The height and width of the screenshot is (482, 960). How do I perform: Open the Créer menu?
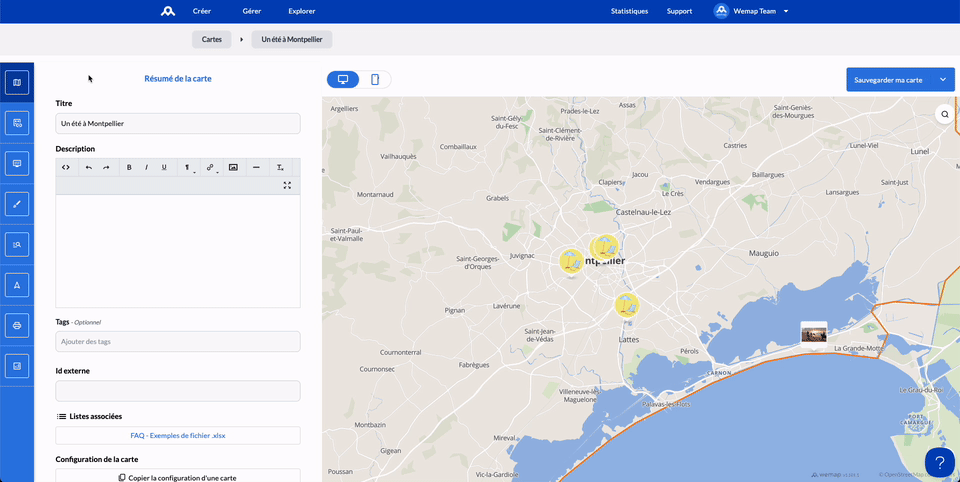[201, 11]
